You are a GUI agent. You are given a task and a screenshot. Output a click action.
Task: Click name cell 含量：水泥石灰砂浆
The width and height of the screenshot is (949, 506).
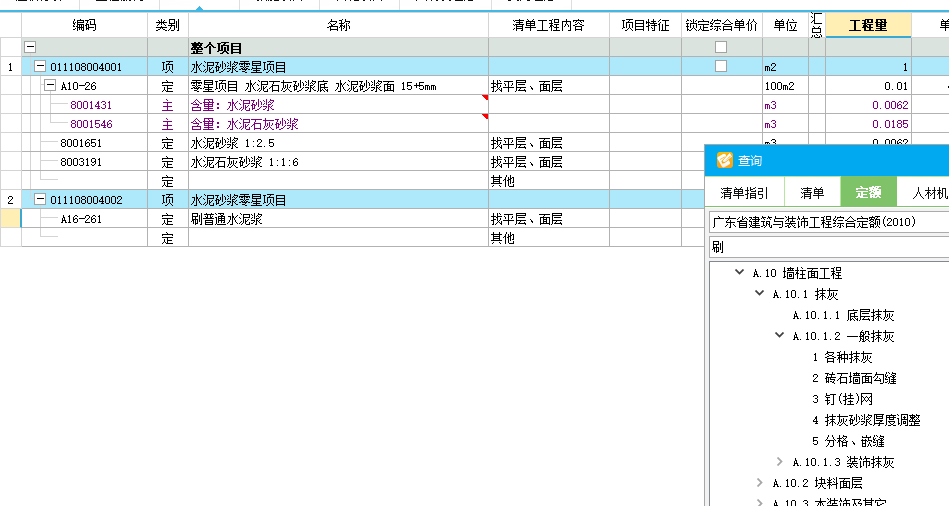click(x=338, y=124)
